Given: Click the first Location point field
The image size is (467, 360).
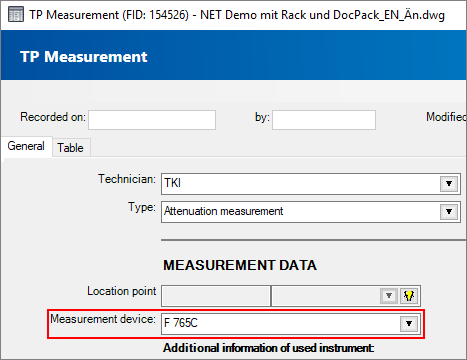Looking at the screenshot, I should (x=216, y=296).
